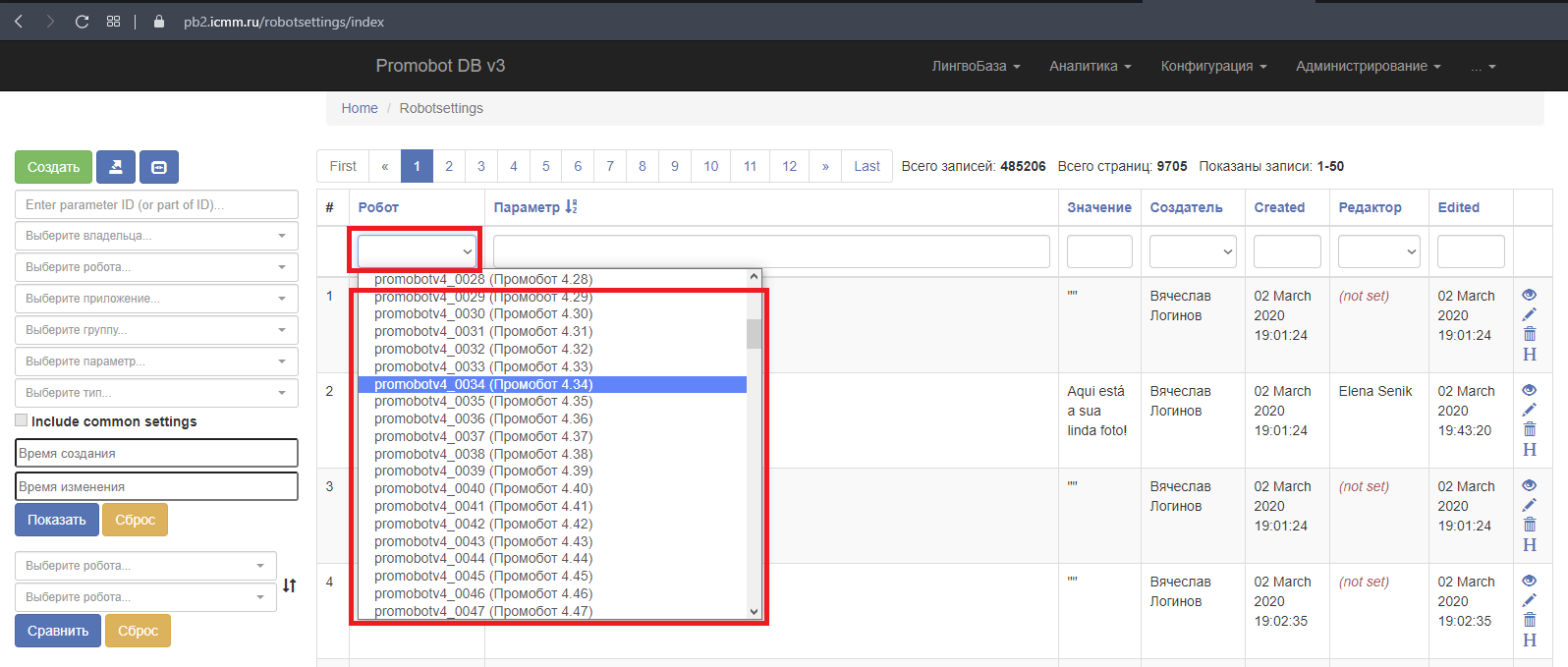Click the pencil edit icon in row 1
This screenshot has width=1568, height=667.
pyautogui.click(x=1529, y=314)
